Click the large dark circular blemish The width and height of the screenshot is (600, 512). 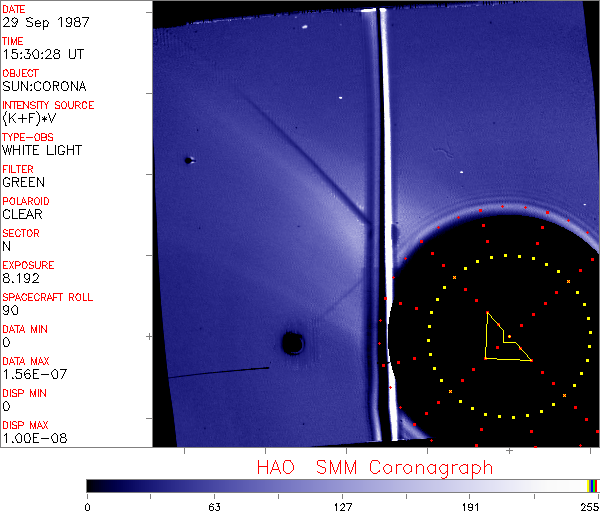(x=292, y=343)
